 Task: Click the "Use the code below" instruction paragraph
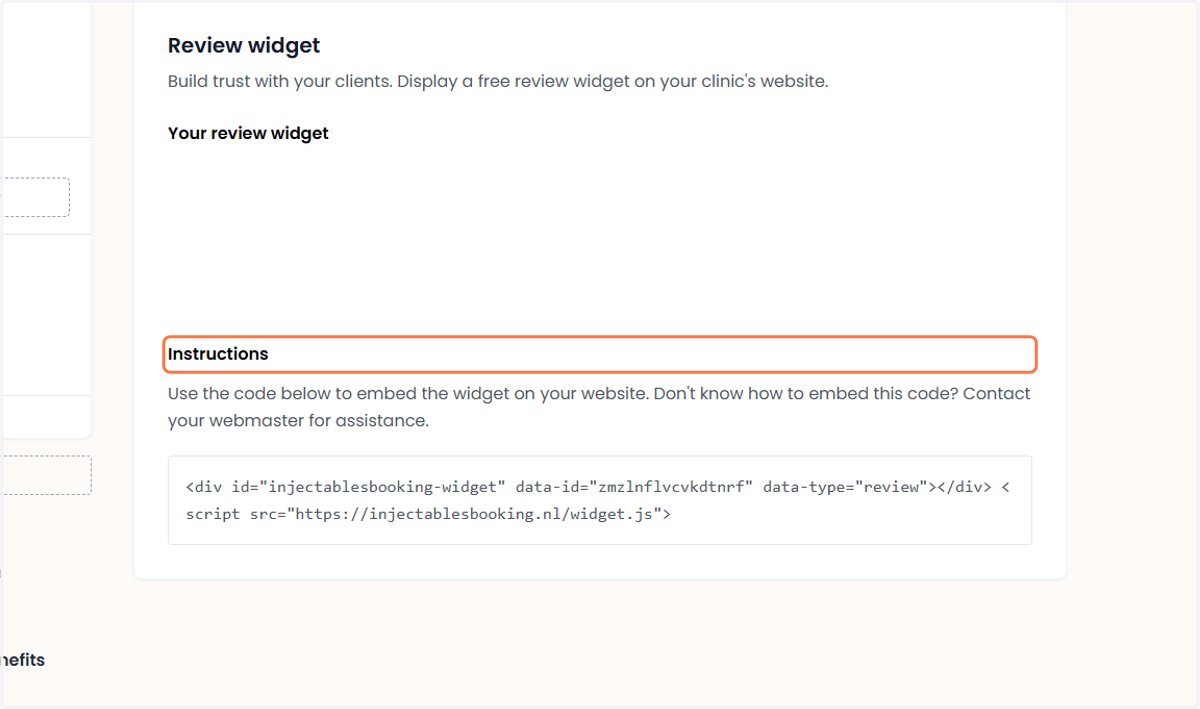[599, 407]
